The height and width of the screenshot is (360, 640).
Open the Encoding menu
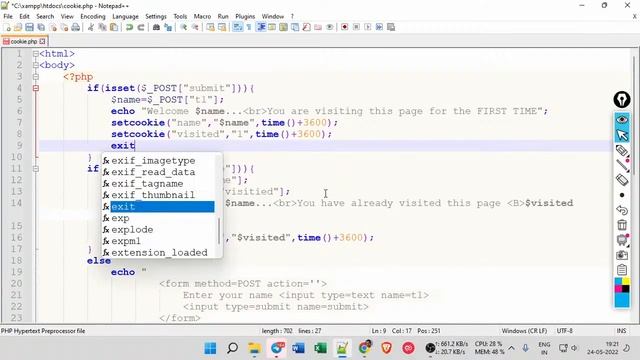(x=93, y=16)
